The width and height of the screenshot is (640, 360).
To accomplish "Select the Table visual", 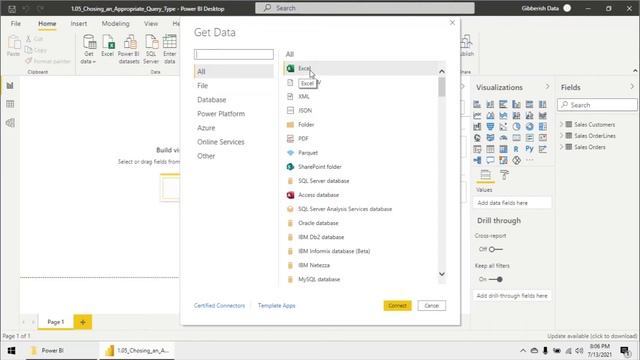I will click(x=490, y=149).
